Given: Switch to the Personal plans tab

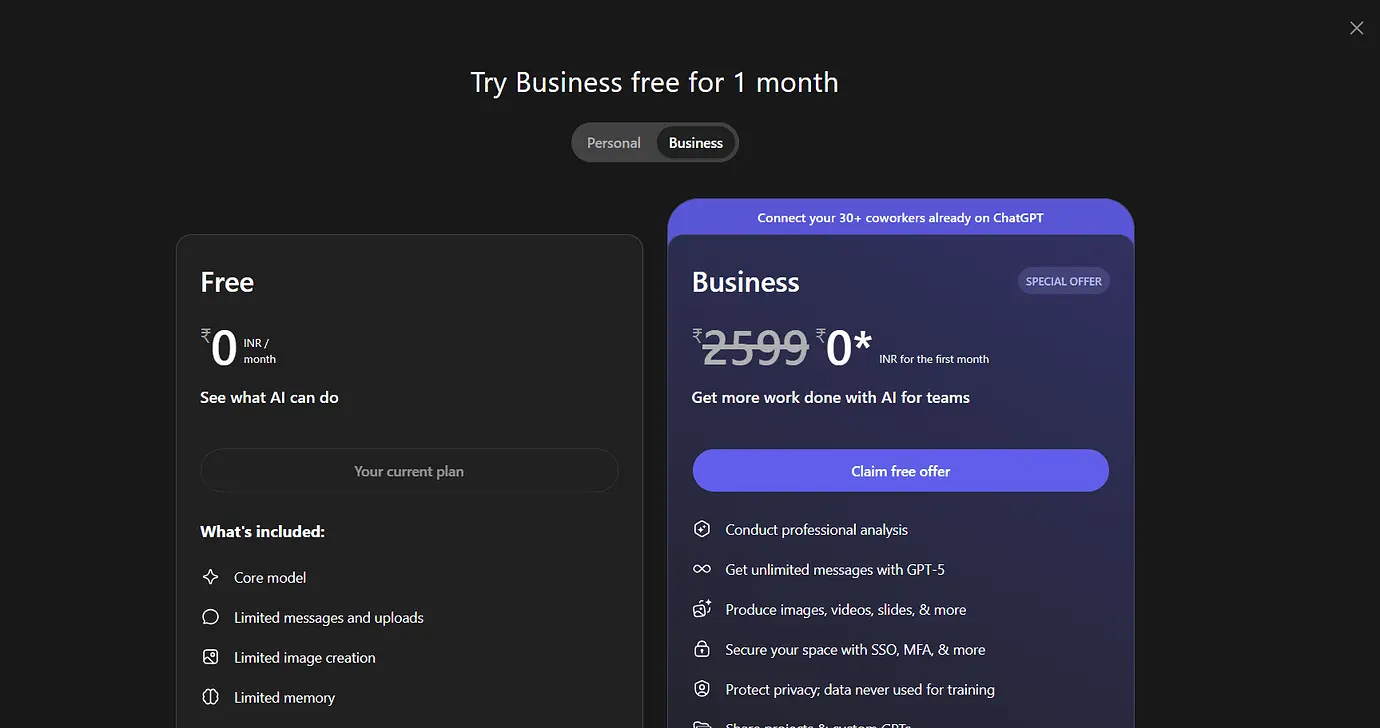Looking at the screenshot, I should (x=614, y=143).
